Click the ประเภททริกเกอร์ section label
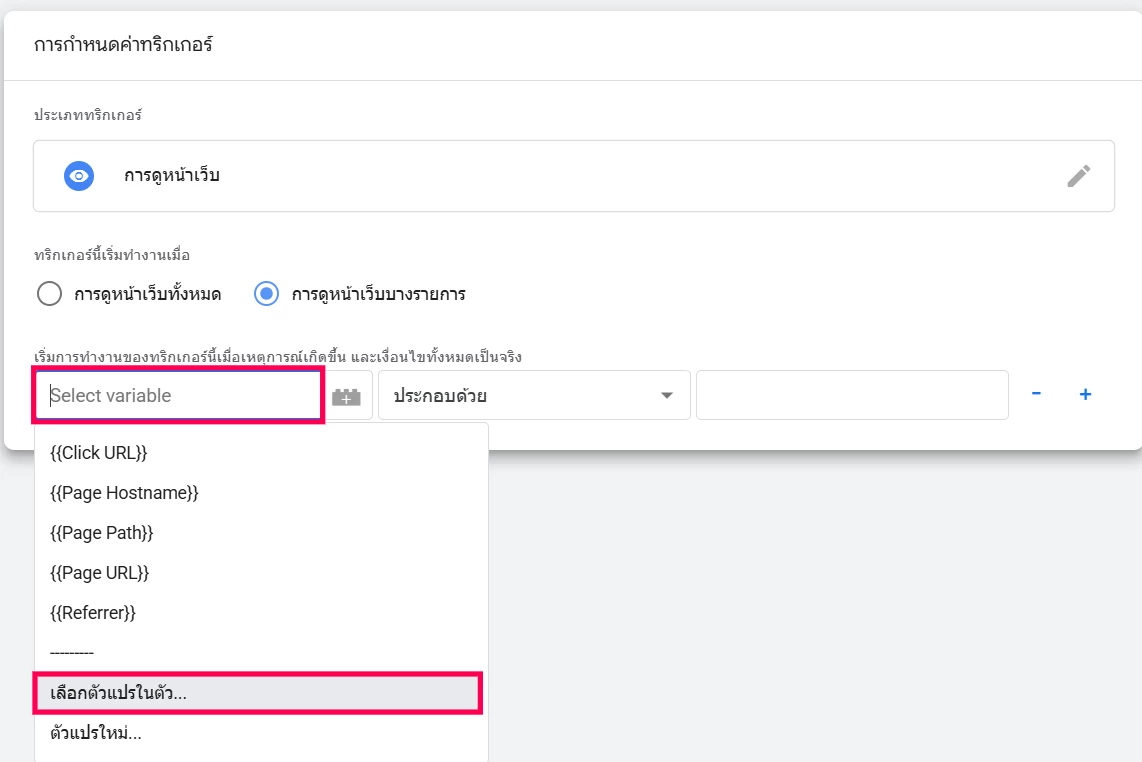1142x762 pixels. pyautogui.click(x=88, y=115)
